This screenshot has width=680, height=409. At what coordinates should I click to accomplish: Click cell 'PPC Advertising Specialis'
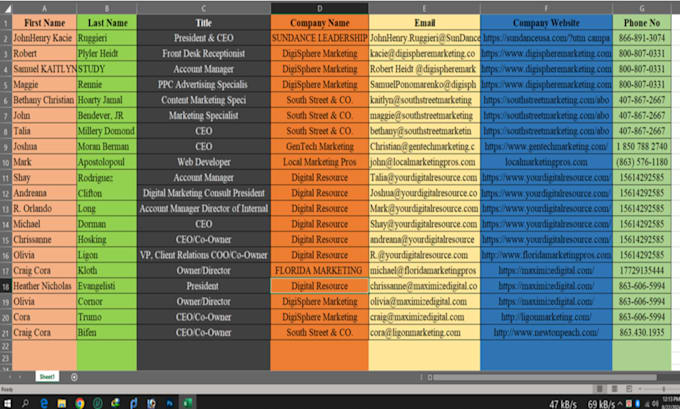[204, 85]
